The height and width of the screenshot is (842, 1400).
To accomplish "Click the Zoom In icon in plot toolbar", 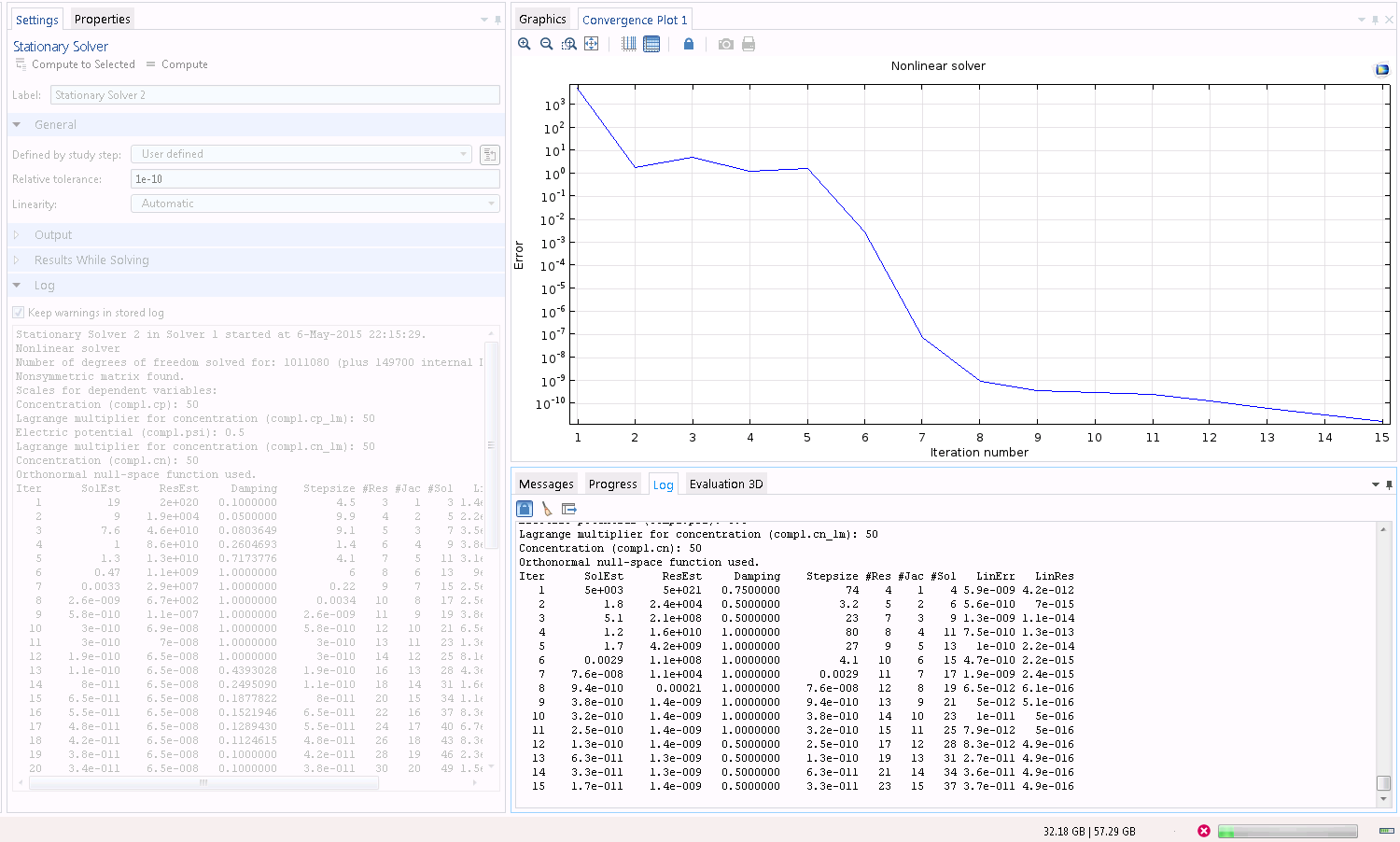I will 525,44.
